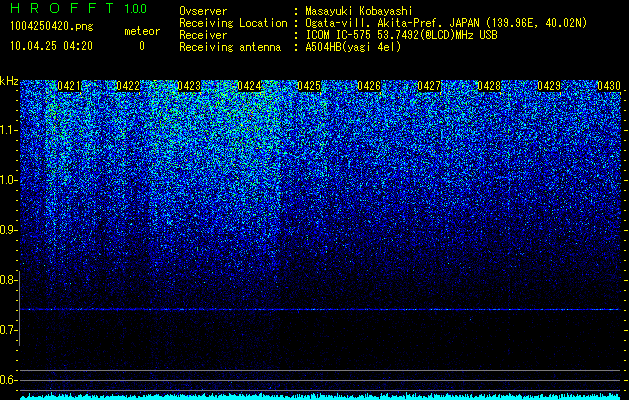Viewport: 629px width, 400px height.
Task: Click the date stamp 10.04.25 04:20
Action: (x=51, y=46)
